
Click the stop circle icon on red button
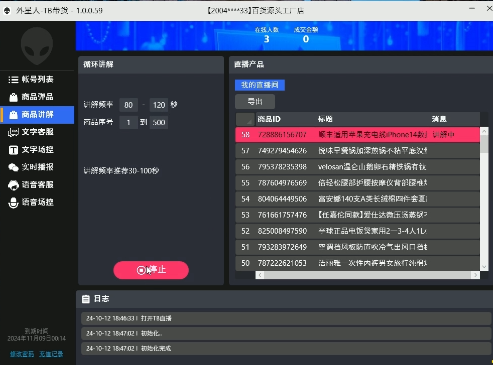pyautogui.click(x=141, y=270)
